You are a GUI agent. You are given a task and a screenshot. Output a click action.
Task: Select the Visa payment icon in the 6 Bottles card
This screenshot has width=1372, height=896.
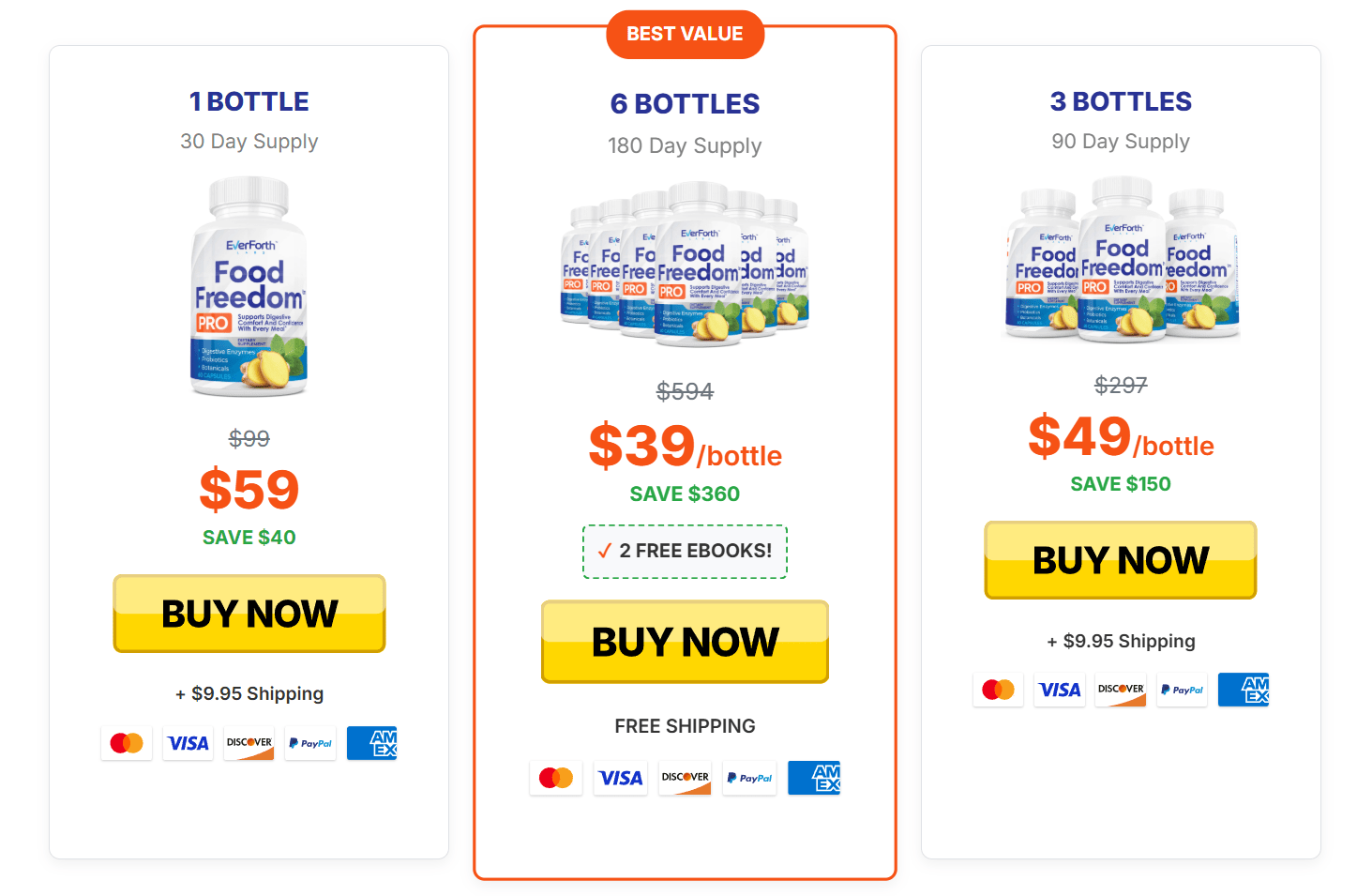(620, 777)
